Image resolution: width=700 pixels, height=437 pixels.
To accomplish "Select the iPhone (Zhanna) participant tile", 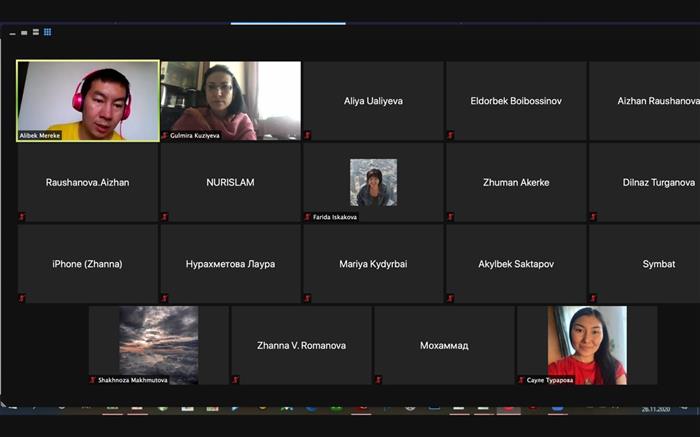I will (x=88, y=264).
